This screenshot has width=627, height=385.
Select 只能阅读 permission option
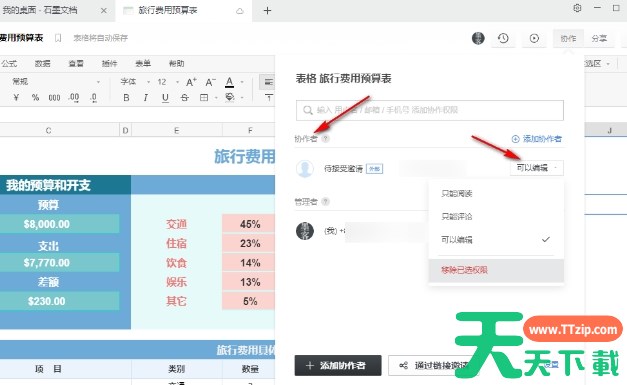[x=496, y=194]
